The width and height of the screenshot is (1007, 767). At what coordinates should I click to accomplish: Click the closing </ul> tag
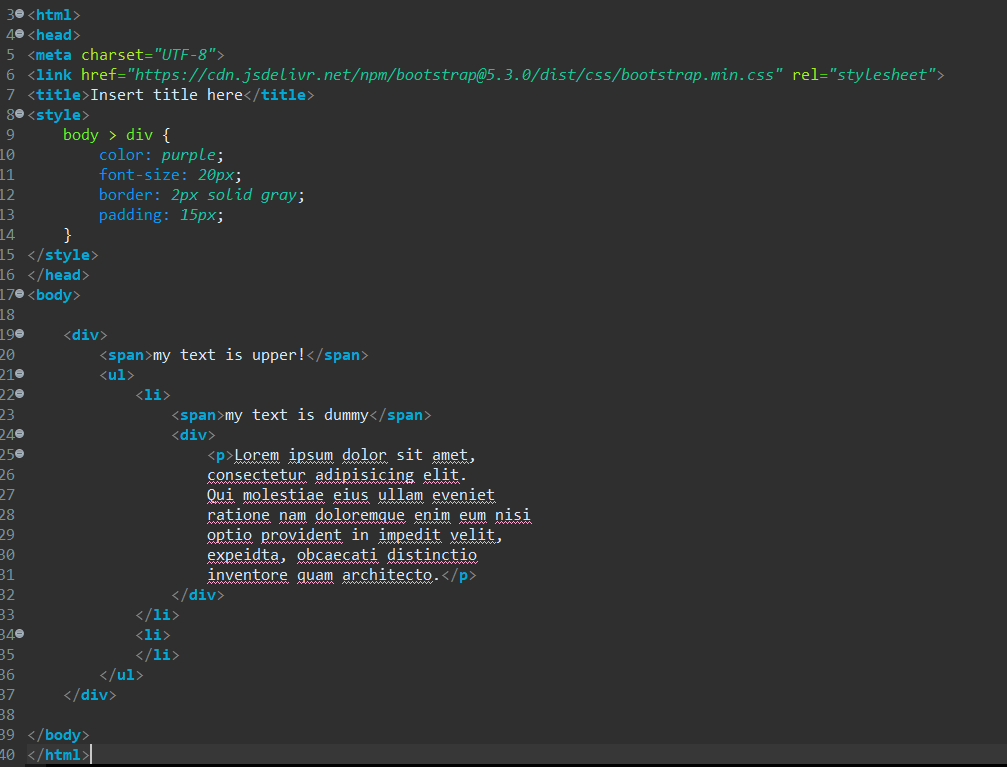(x=121, y=675)
